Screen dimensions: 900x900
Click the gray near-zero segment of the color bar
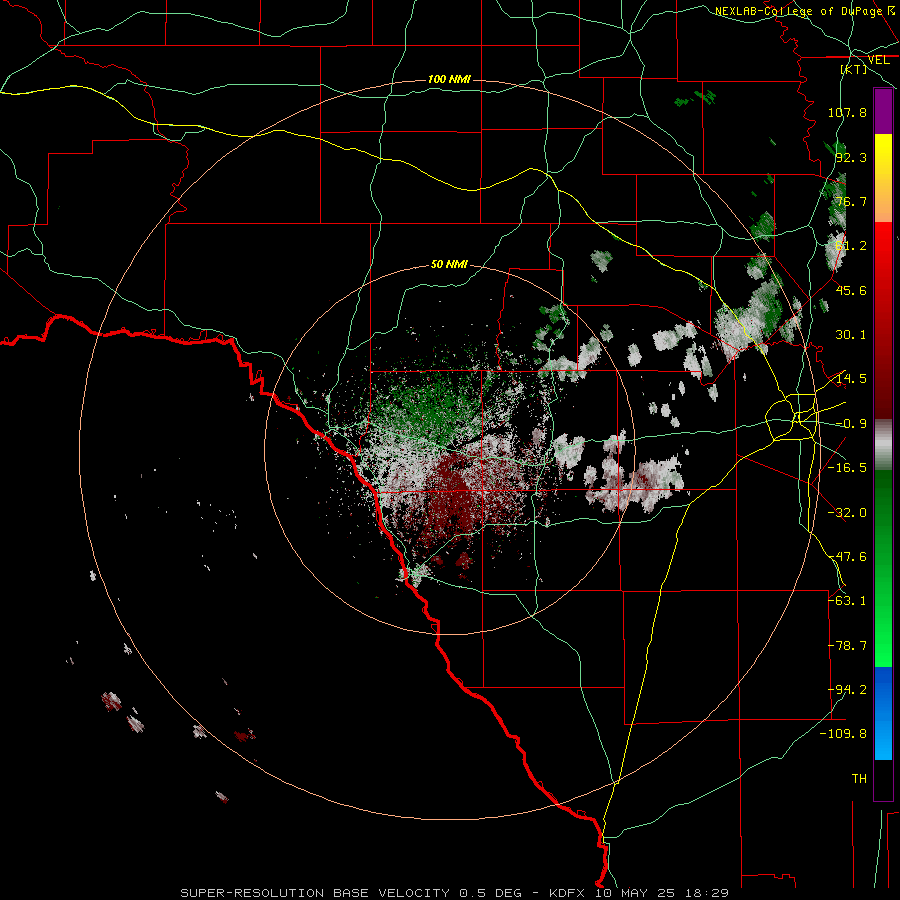883,445
